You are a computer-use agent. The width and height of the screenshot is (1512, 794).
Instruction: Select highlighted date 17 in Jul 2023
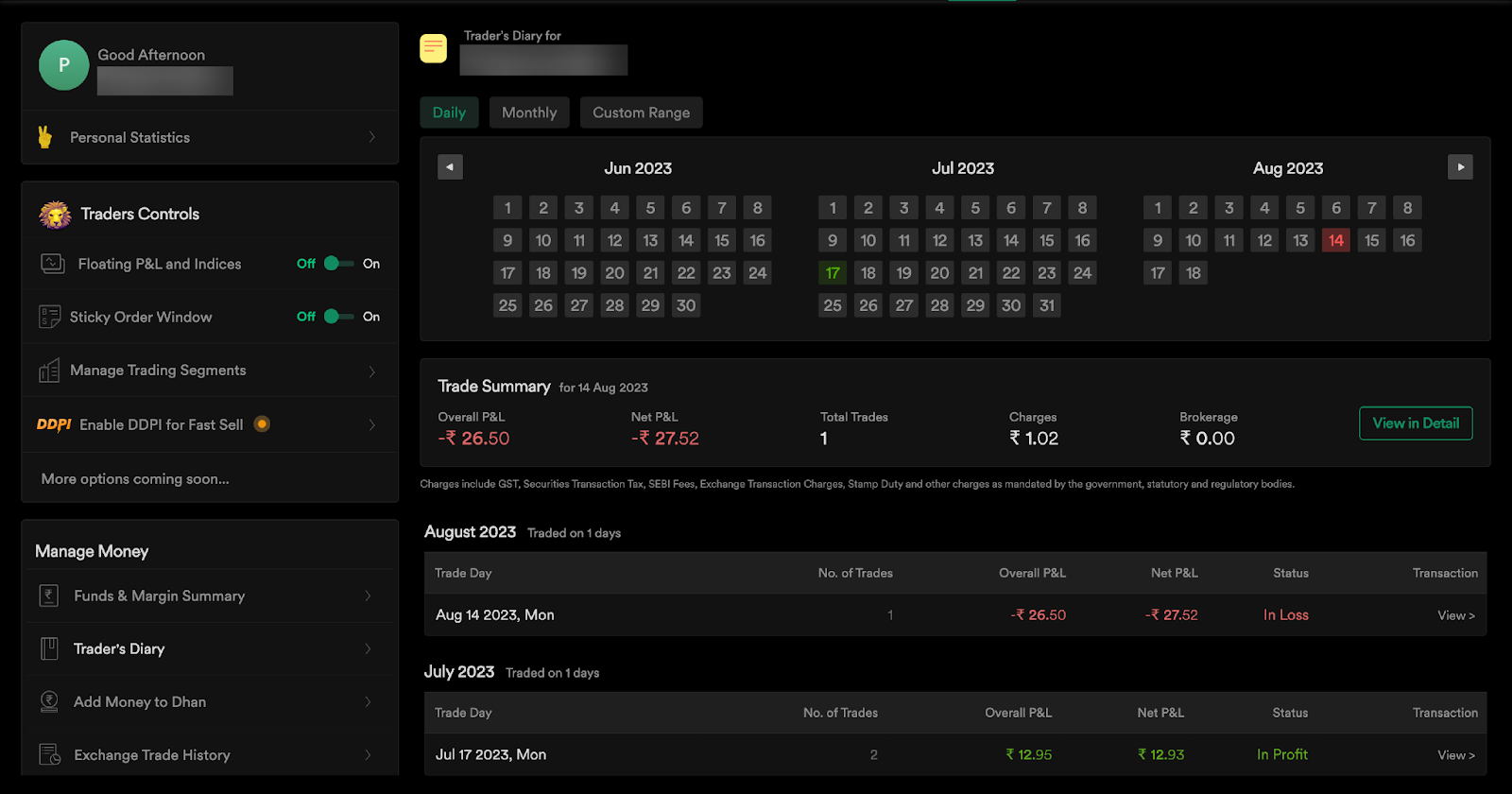[x=833, y=273]
